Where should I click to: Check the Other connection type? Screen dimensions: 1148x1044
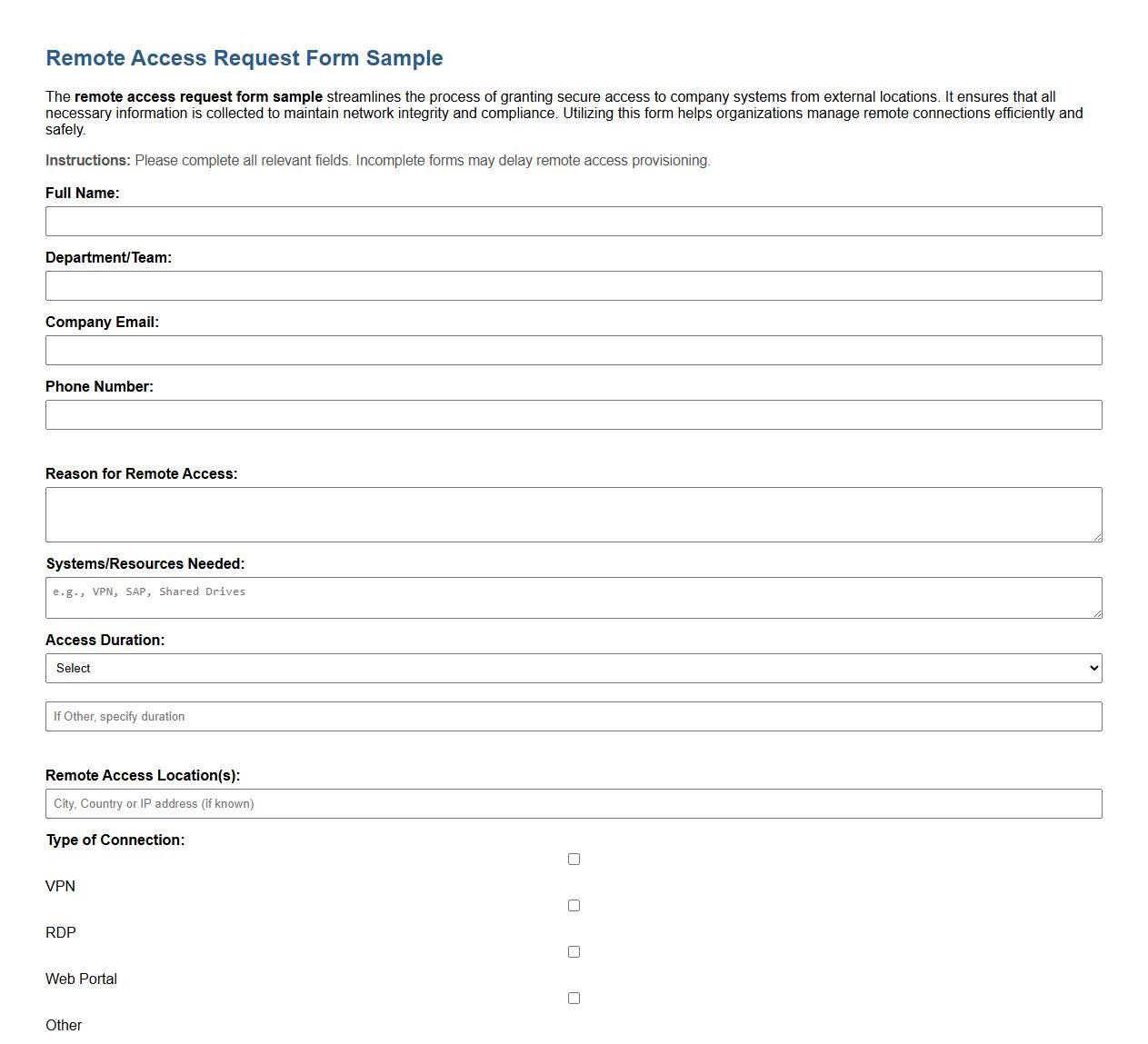point(573,997)
